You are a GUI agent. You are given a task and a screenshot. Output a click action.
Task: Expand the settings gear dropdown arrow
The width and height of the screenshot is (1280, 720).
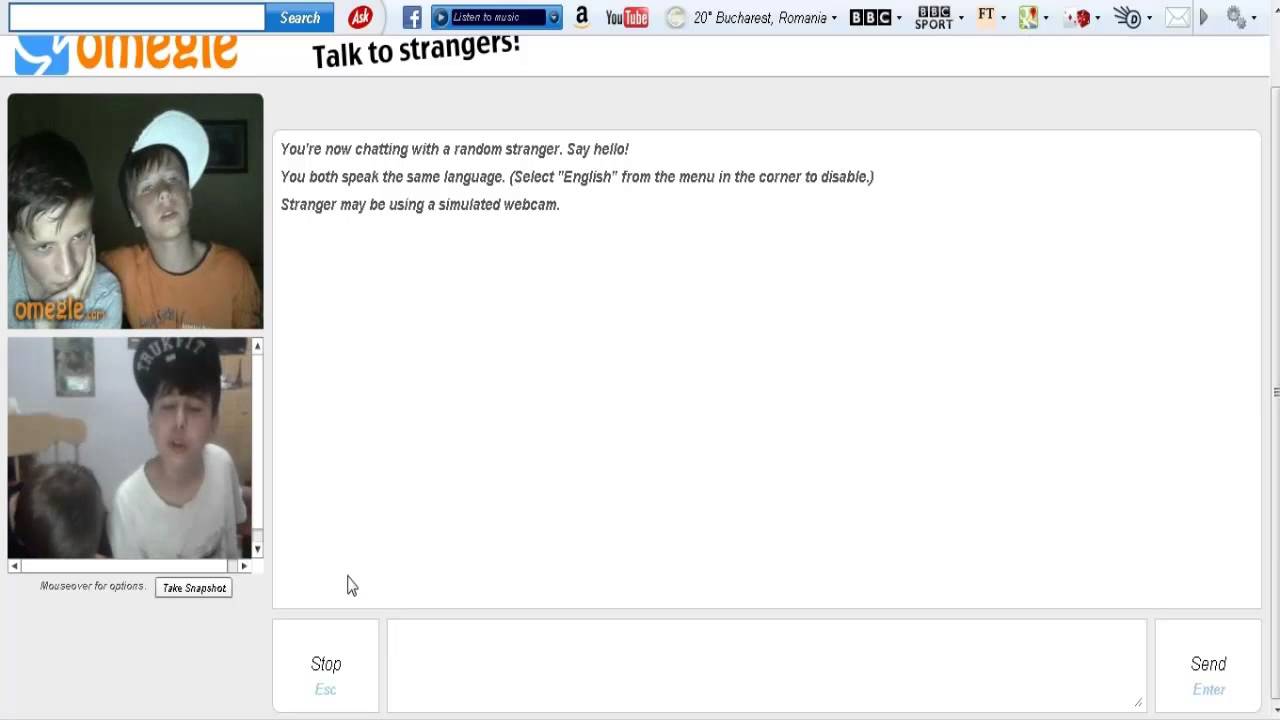1254,18
